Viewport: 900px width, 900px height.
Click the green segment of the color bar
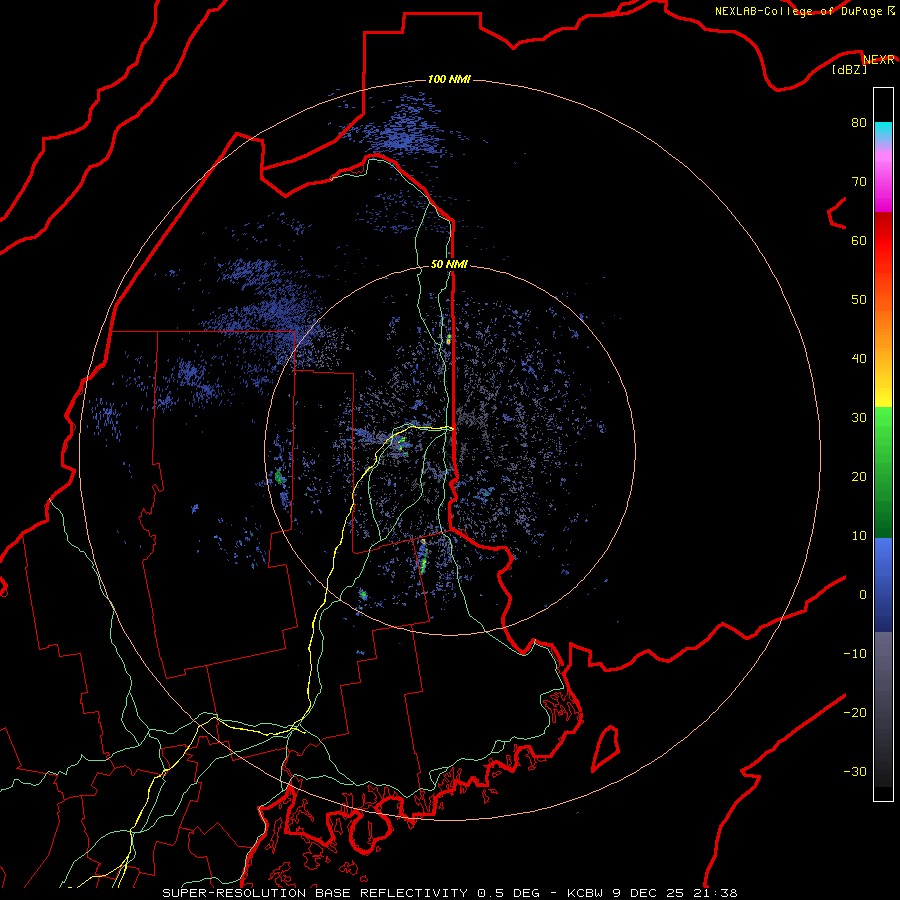click(883, 472)
